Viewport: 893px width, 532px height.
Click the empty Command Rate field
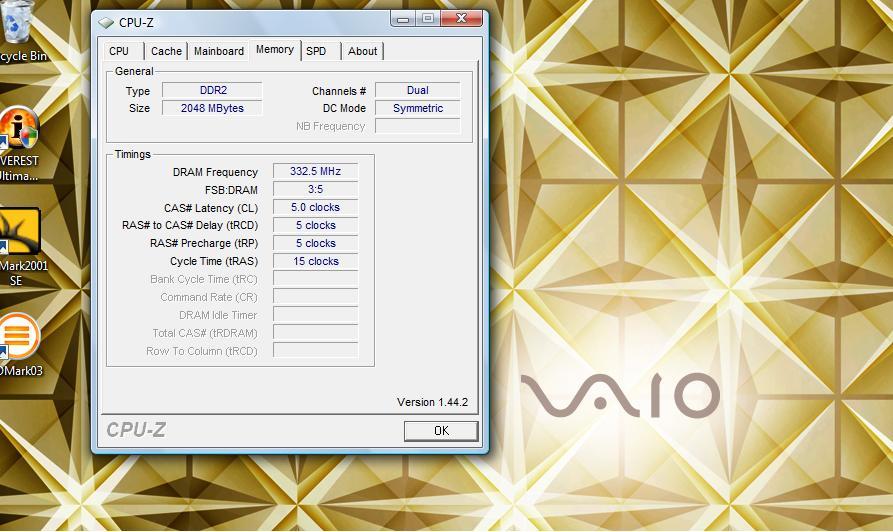click(316, 297)
